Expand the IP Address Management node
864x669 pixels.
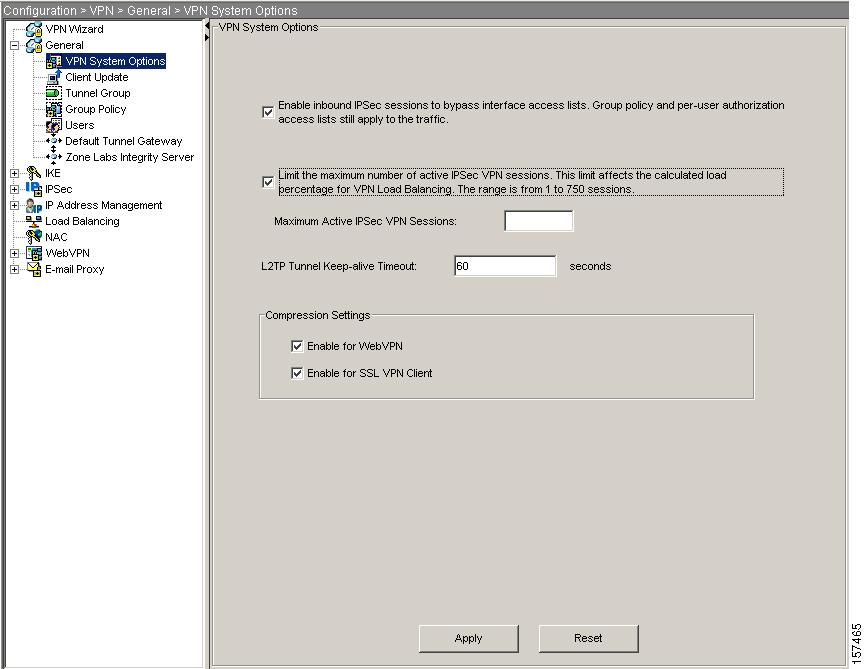pos(14,205)
